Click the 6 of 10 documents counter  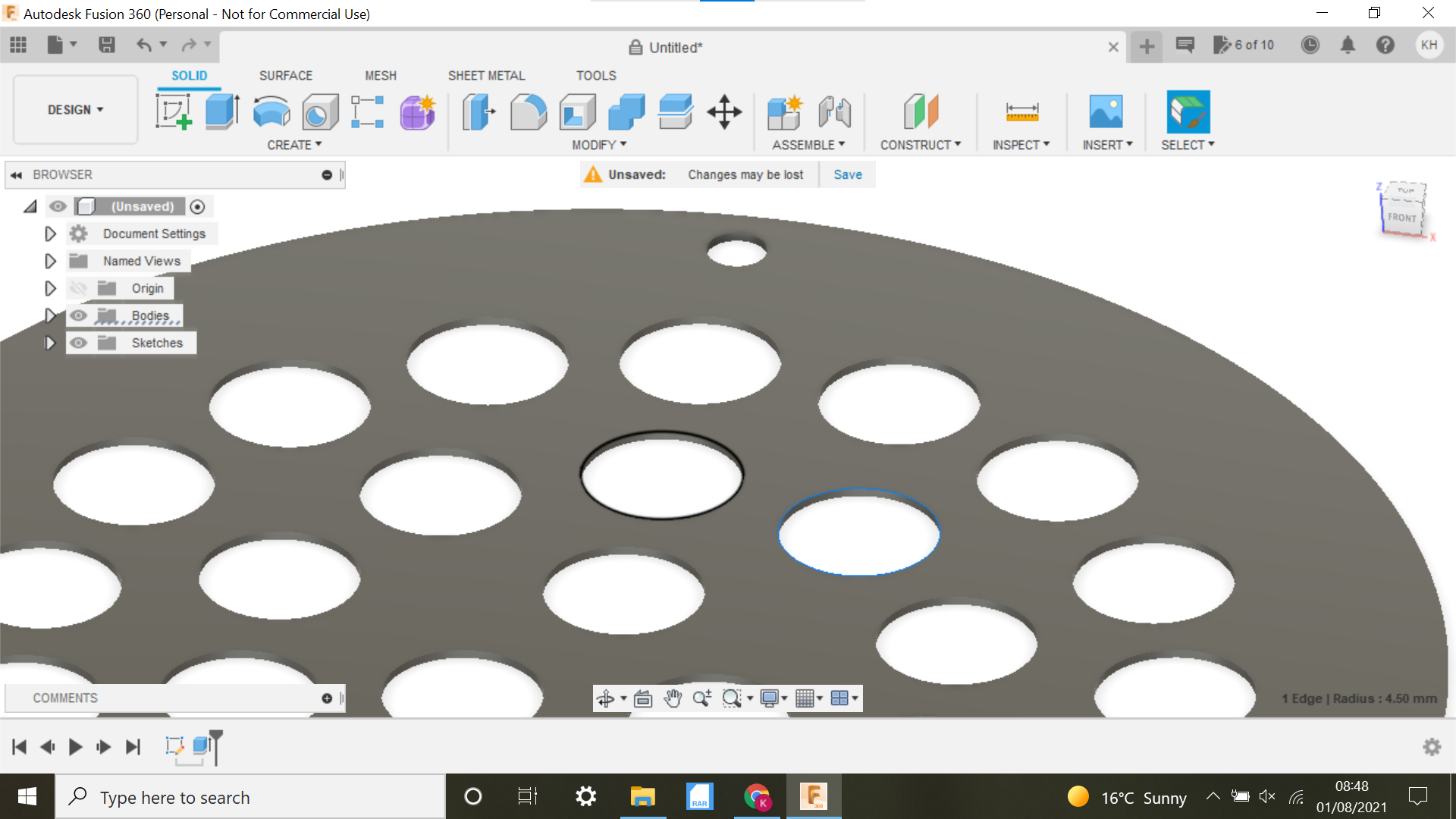[1244, 45]
